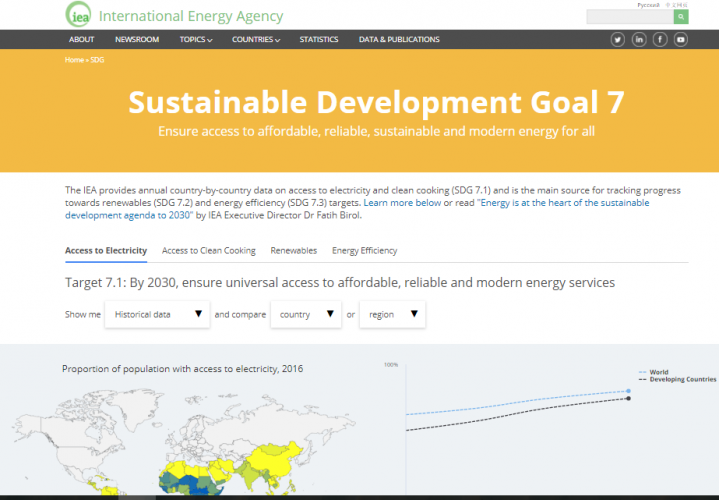Open the IEA LinkedIn page
Screen dimensions: 719x500
pyautogui.click(x=639, y=40)
